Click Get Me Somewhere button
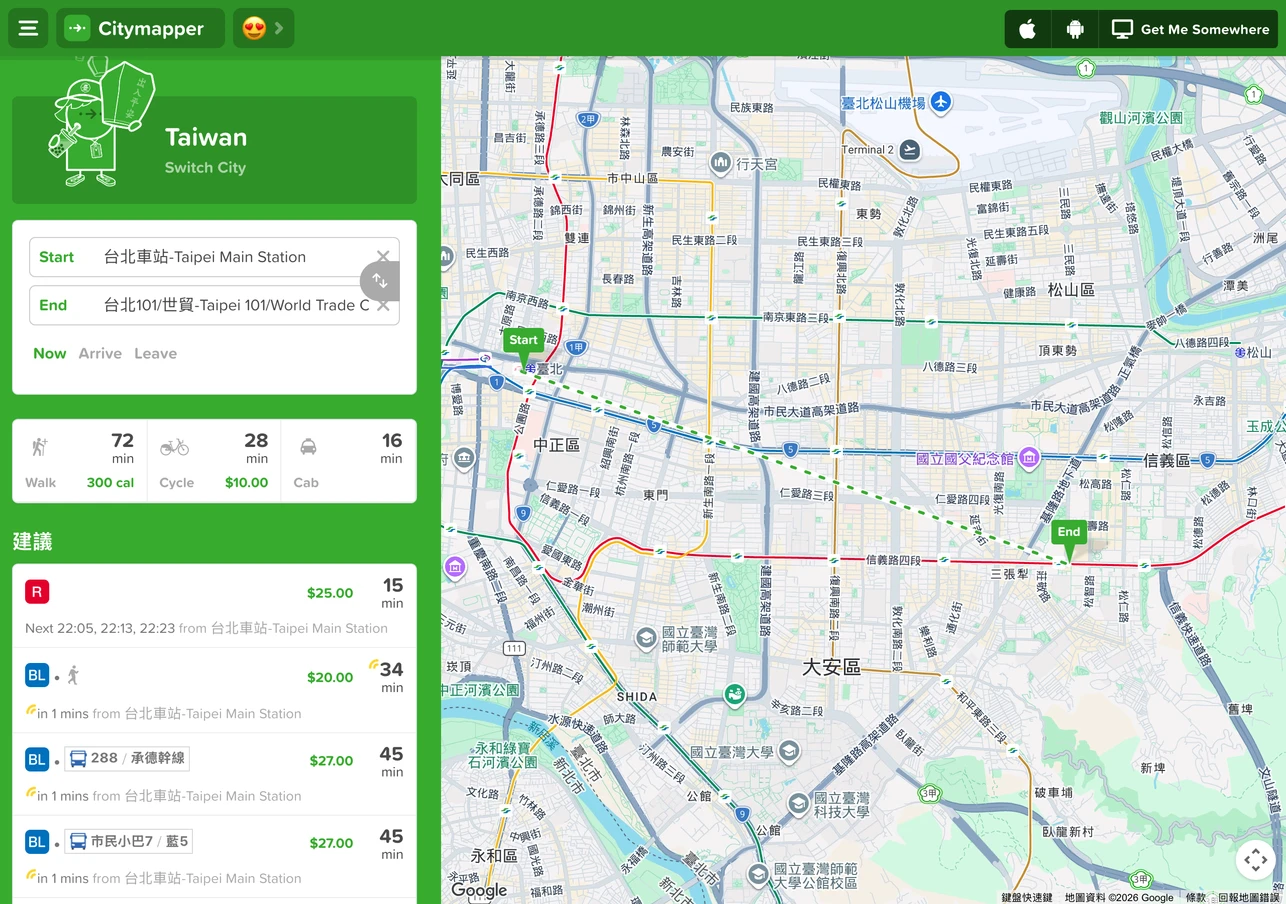This screenshot has height=904, width=1286. [x=1190, y=29]
